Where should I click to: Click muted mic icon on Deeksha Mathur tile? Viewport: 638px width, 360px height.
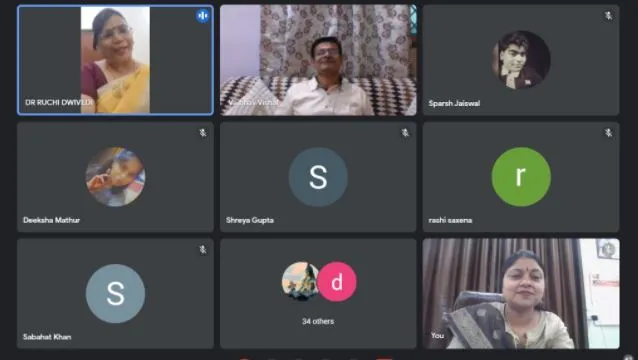[203, 133]
